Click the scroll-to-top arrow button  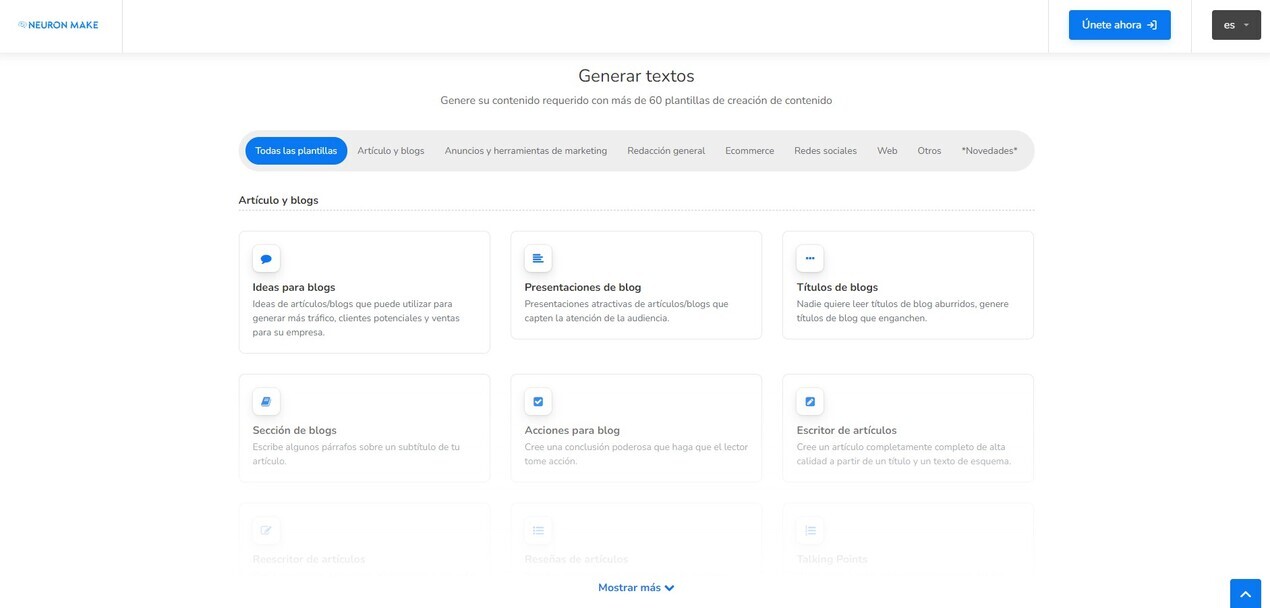(x=1245, y=594)
